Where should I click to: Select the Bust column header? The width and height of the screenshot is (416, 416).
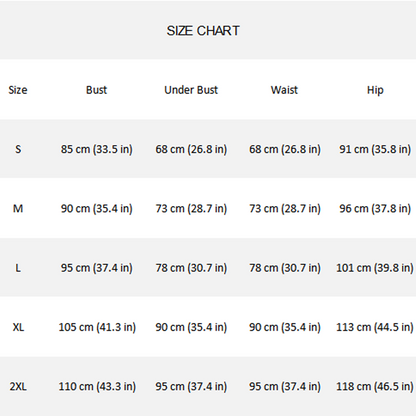coord(96,90)
